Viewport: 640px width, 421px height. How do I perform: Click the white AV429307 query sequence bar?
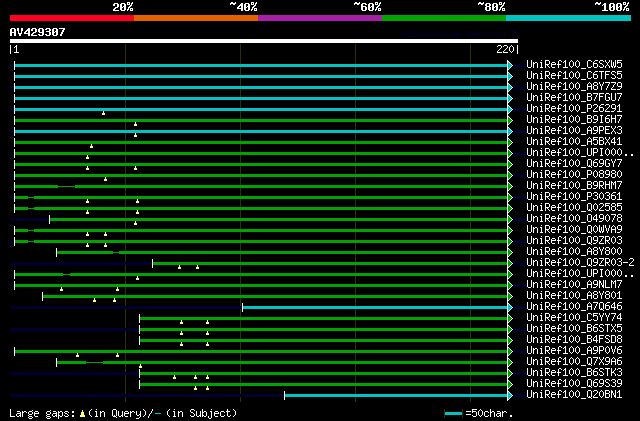tap(263, 41)
